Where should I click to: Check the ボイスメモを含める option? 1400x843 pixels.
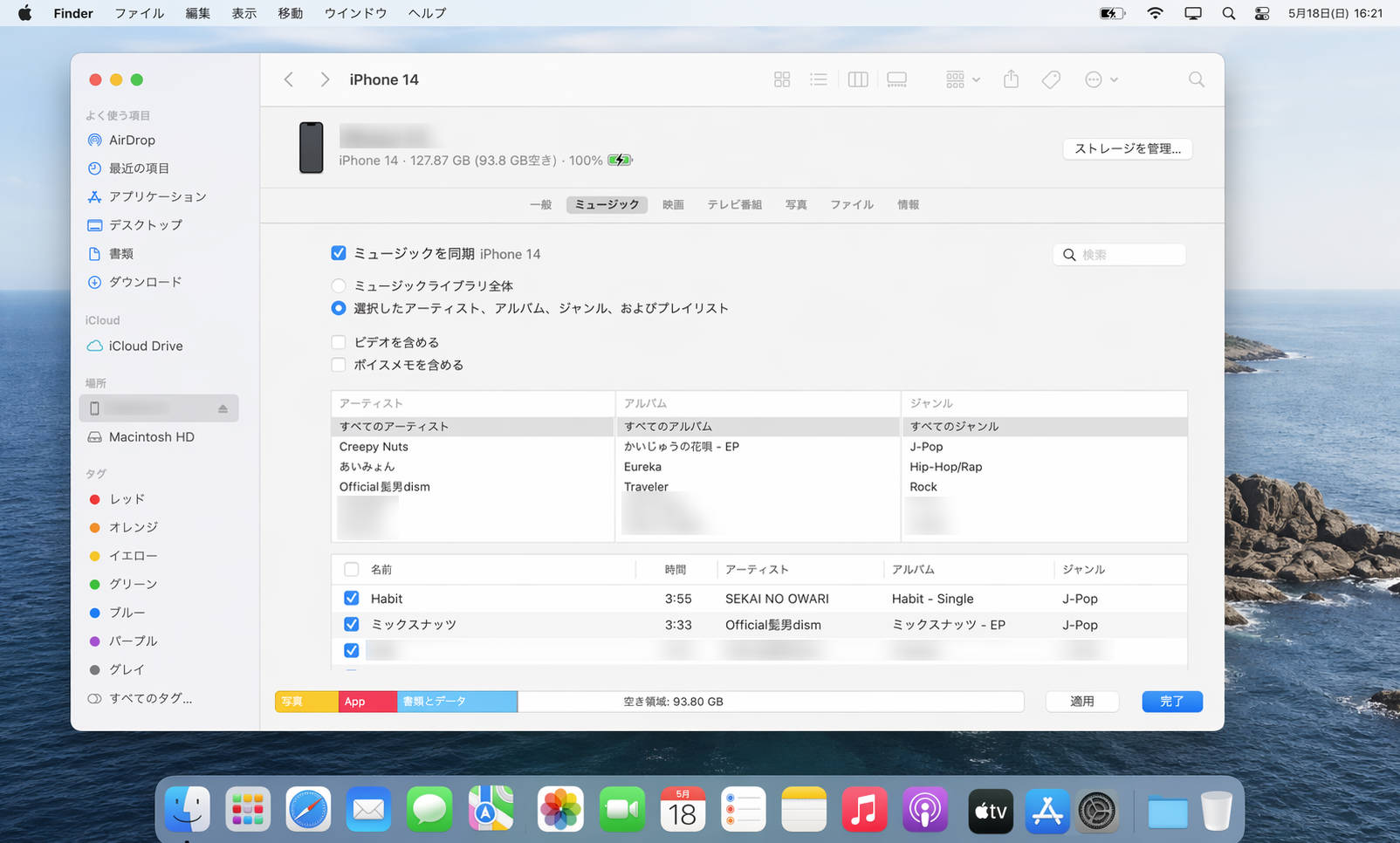tap(338, 364)
